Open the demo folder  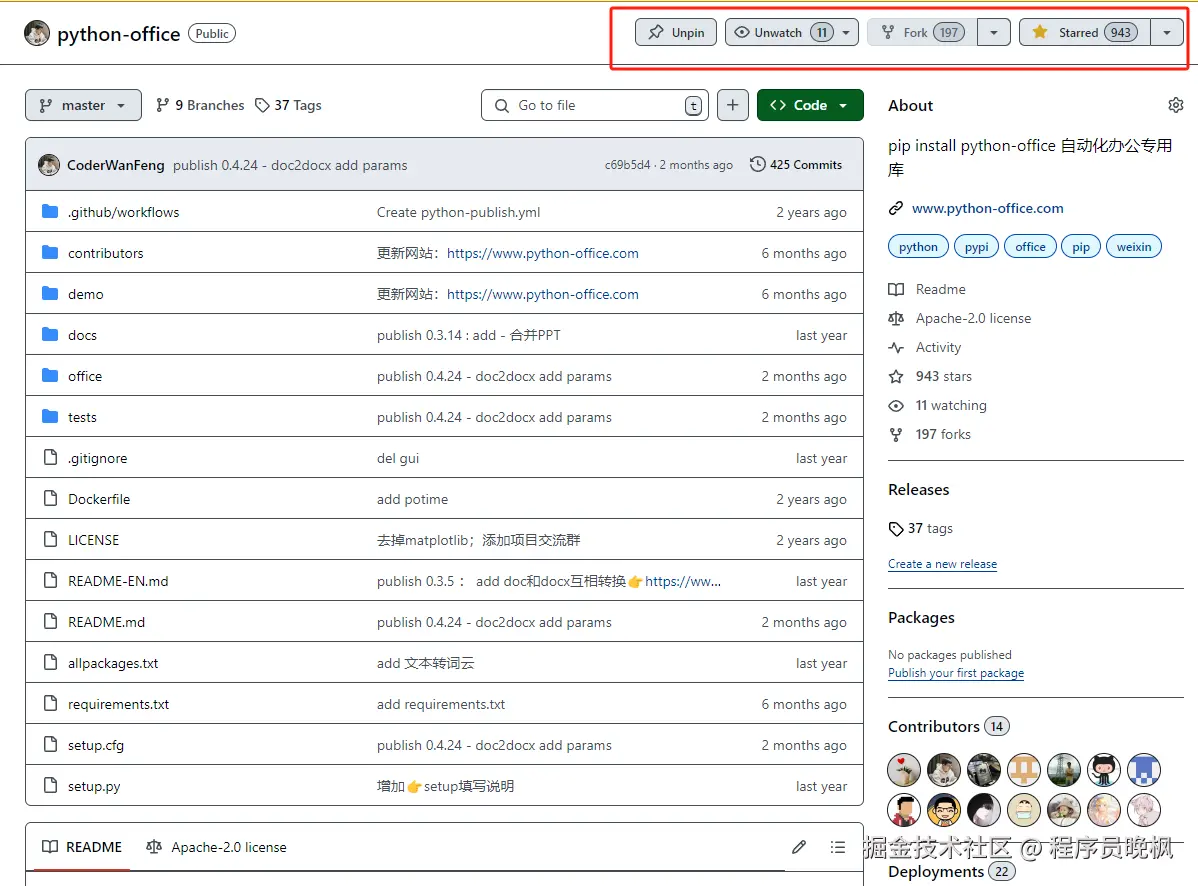tap(86, 294)
